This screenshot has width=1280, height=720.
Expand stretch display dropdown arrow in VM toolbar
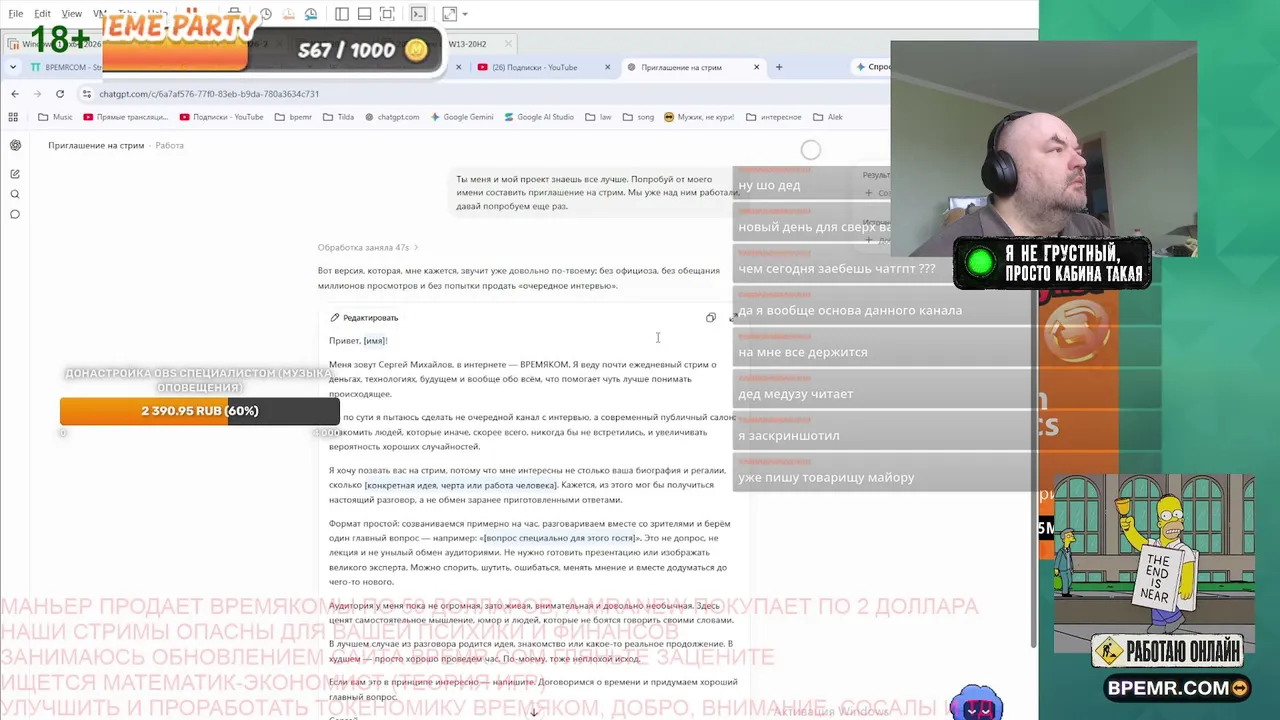(465, 14)
